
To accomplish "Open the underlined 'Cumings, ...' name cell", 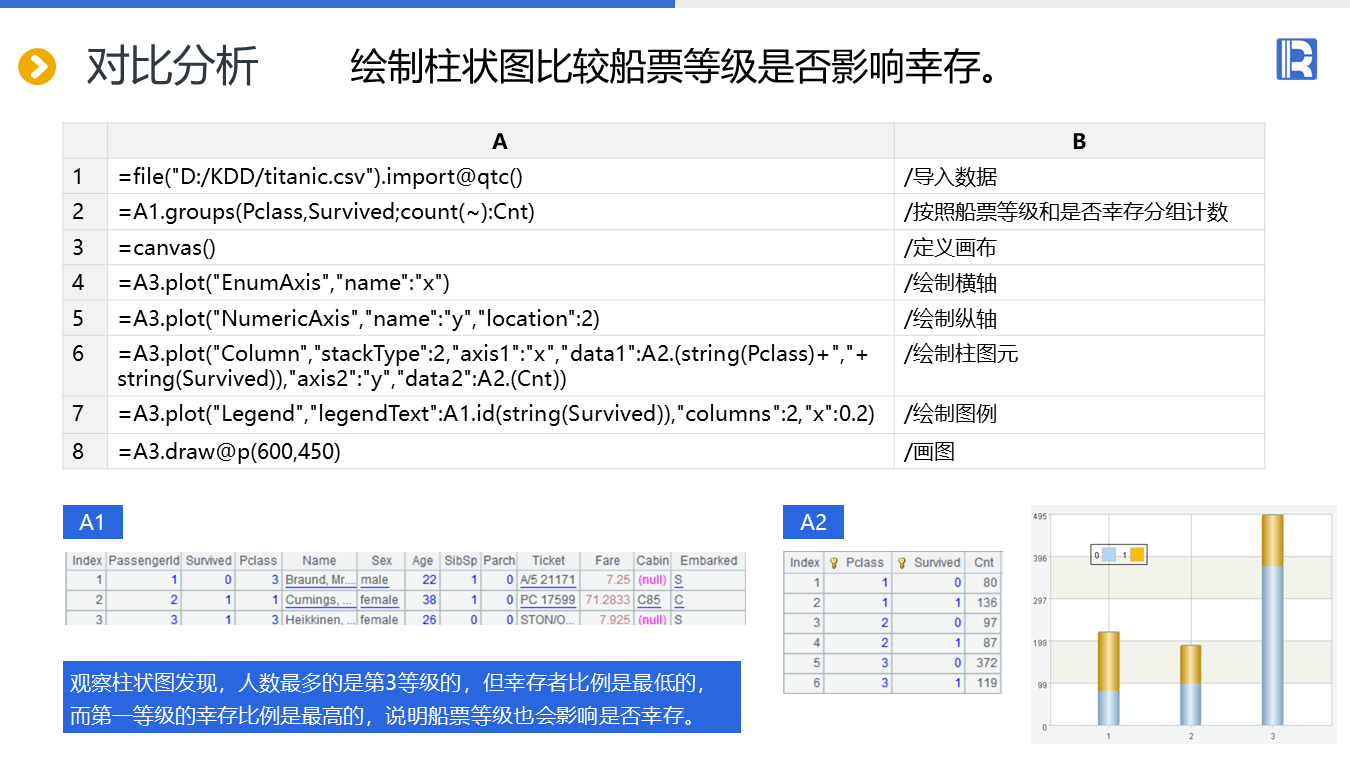I will [320, 600].
